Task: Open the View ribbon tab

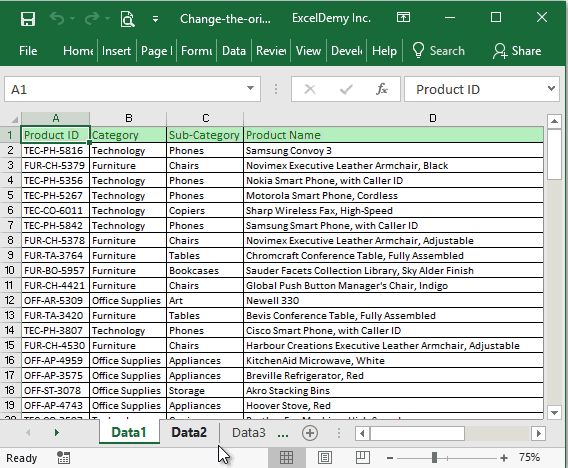Action: [x=308, y=51]
